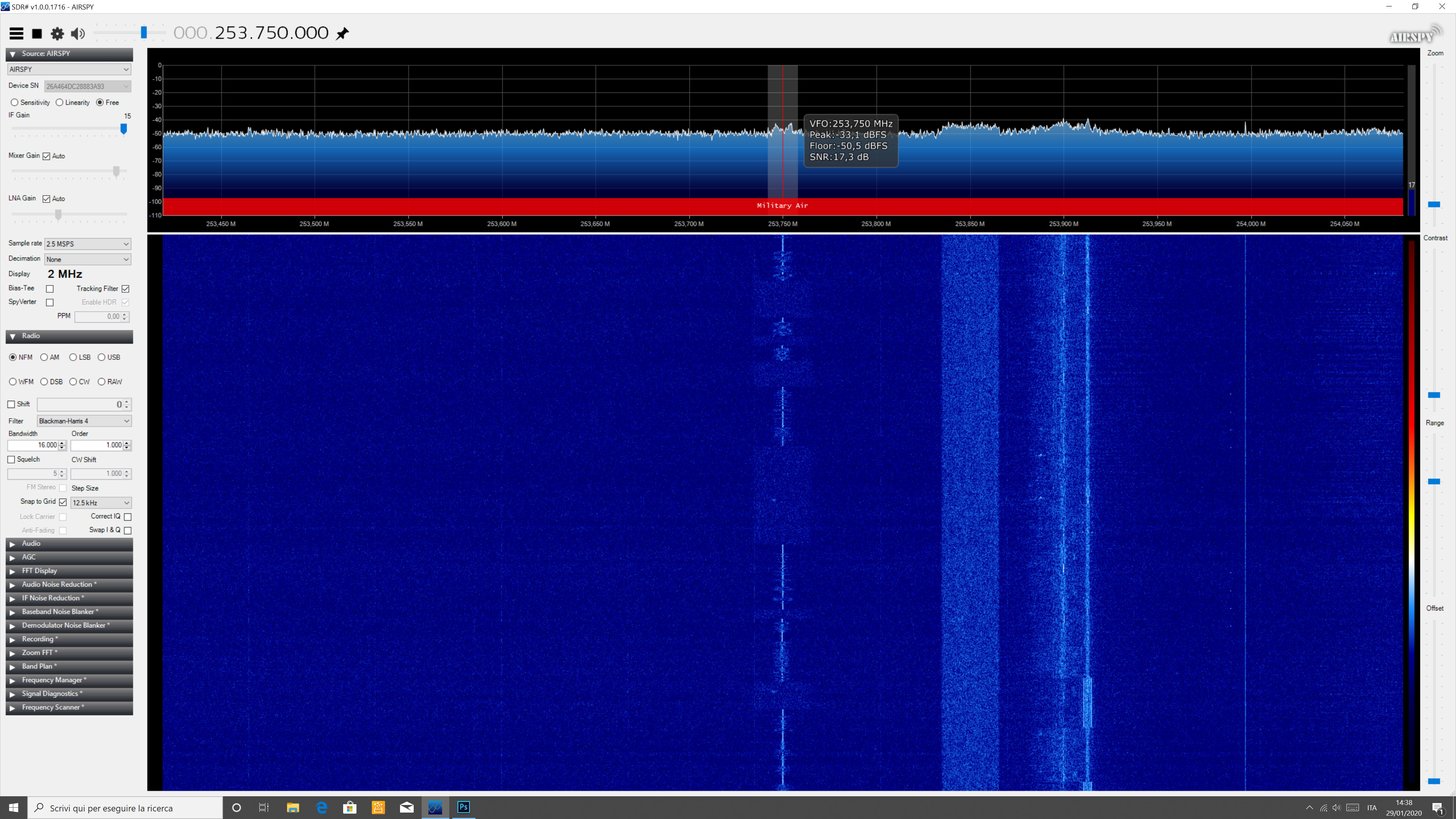Screen dimensions: 1456x819
Task: Click the PPM value field
Action: coord(102,317)
